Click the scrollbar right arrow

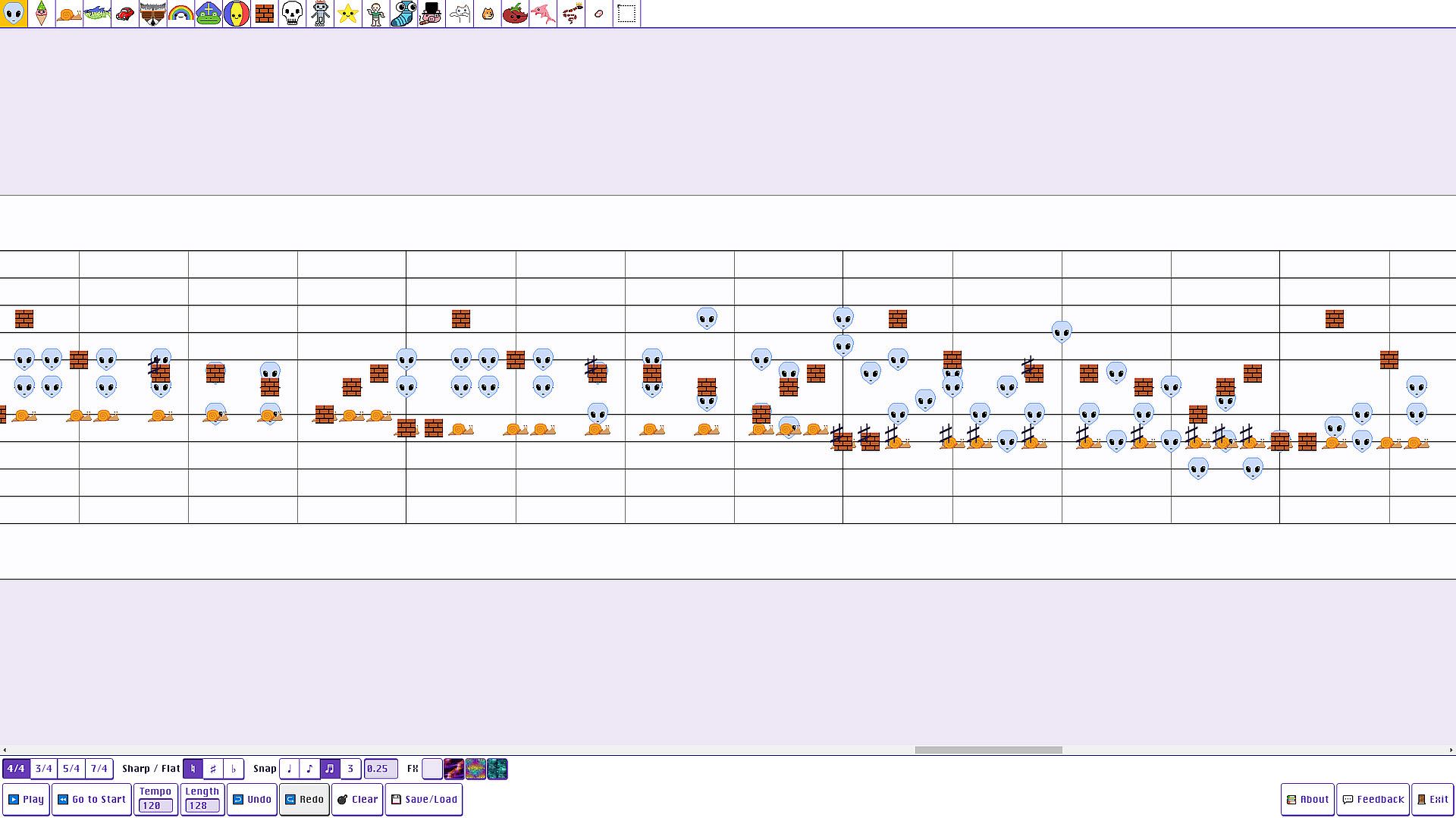point(1451,750)
